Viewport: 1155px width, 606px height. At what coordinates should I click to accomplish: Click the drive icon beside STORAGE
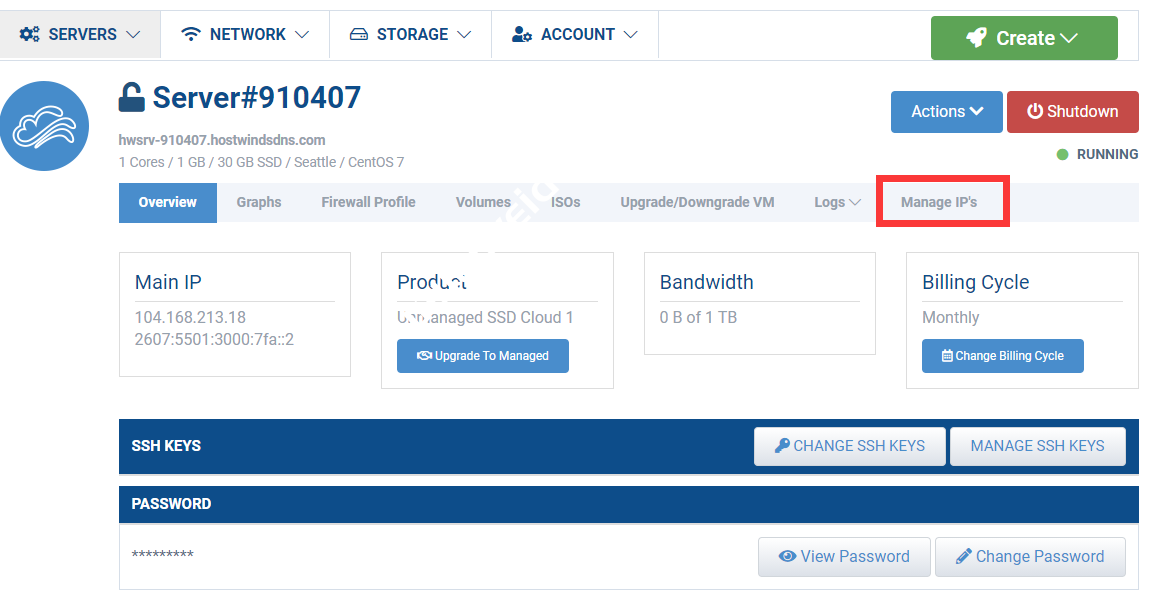tap(359, 35)
